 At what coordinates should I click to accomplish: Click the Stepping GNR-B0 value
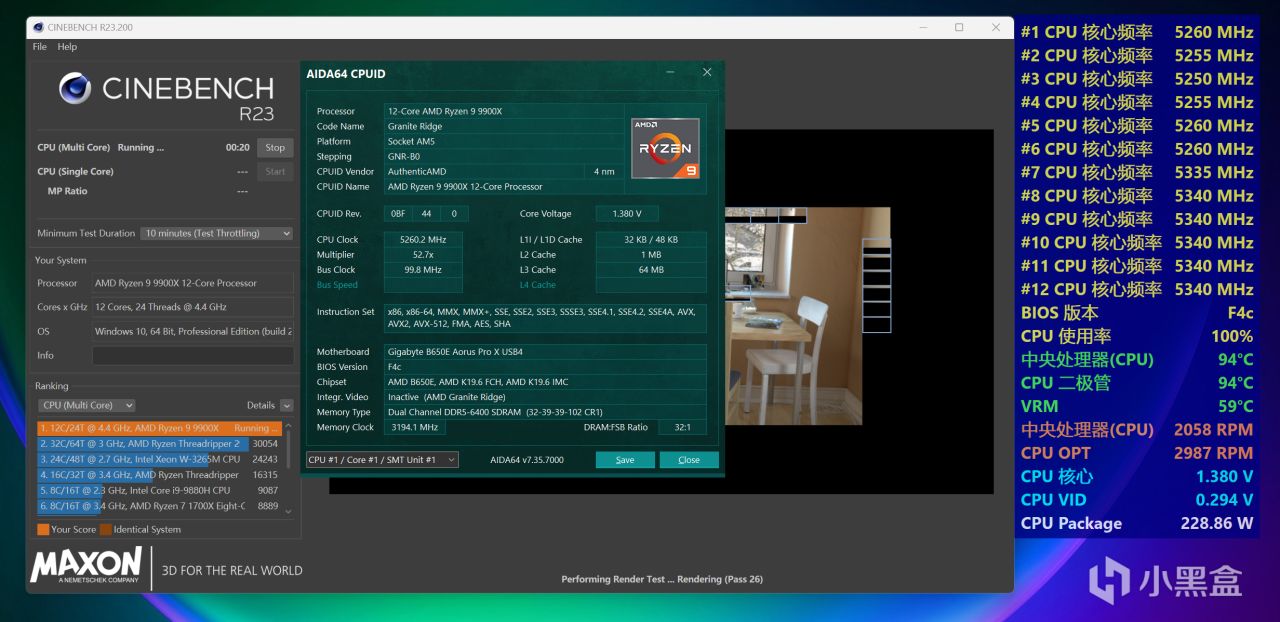click(x=505, y=156)
